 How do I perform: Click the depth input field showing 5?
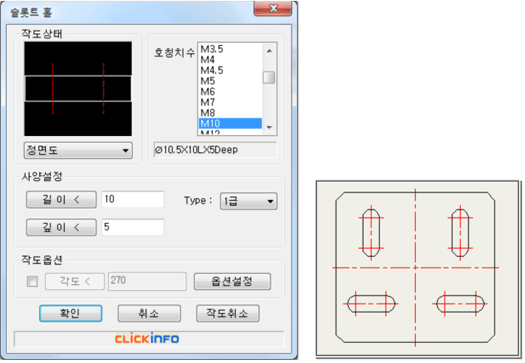133,227
